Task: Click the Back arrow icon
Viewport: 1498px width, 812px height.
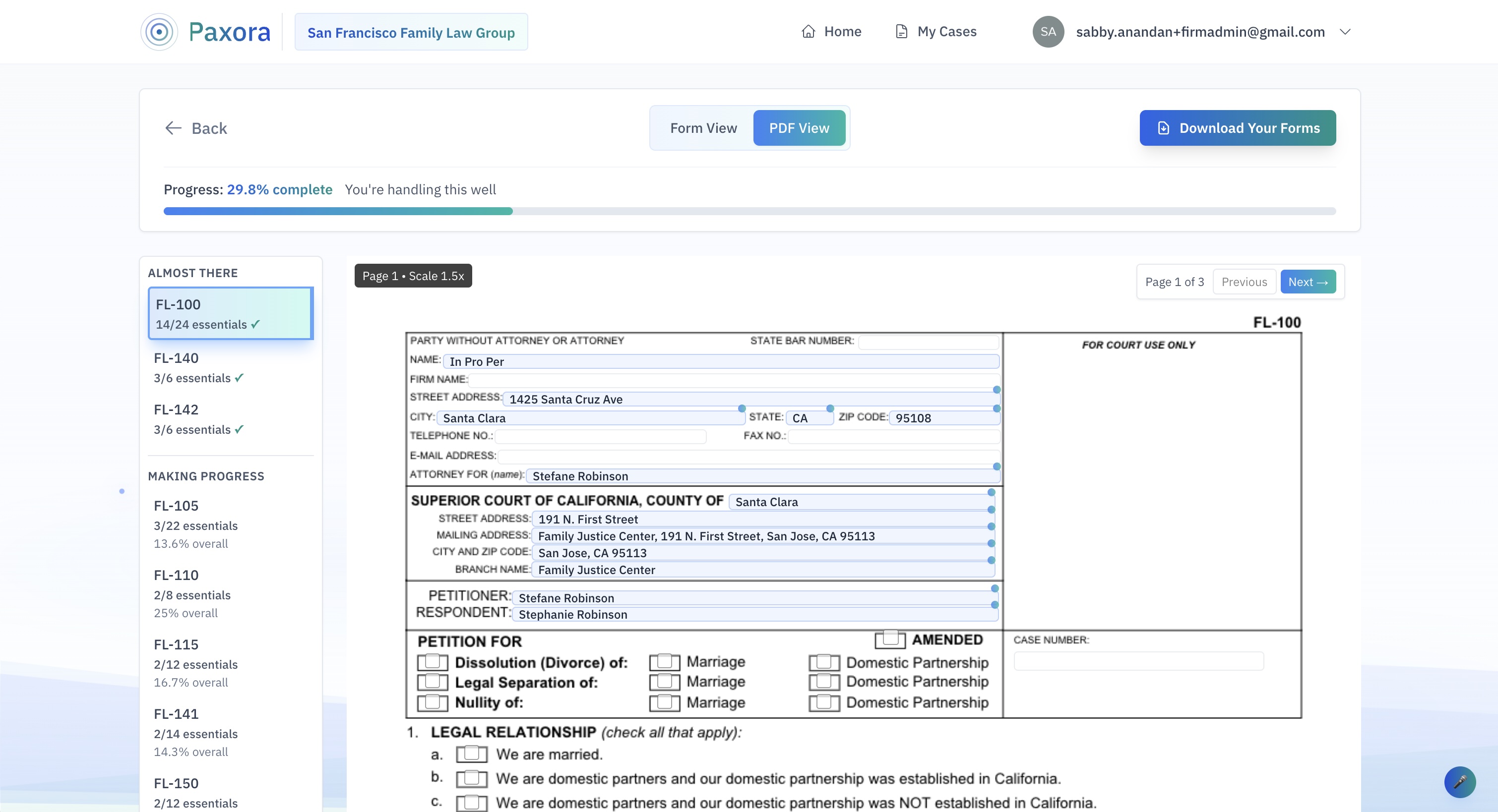Action: [173, 128]
